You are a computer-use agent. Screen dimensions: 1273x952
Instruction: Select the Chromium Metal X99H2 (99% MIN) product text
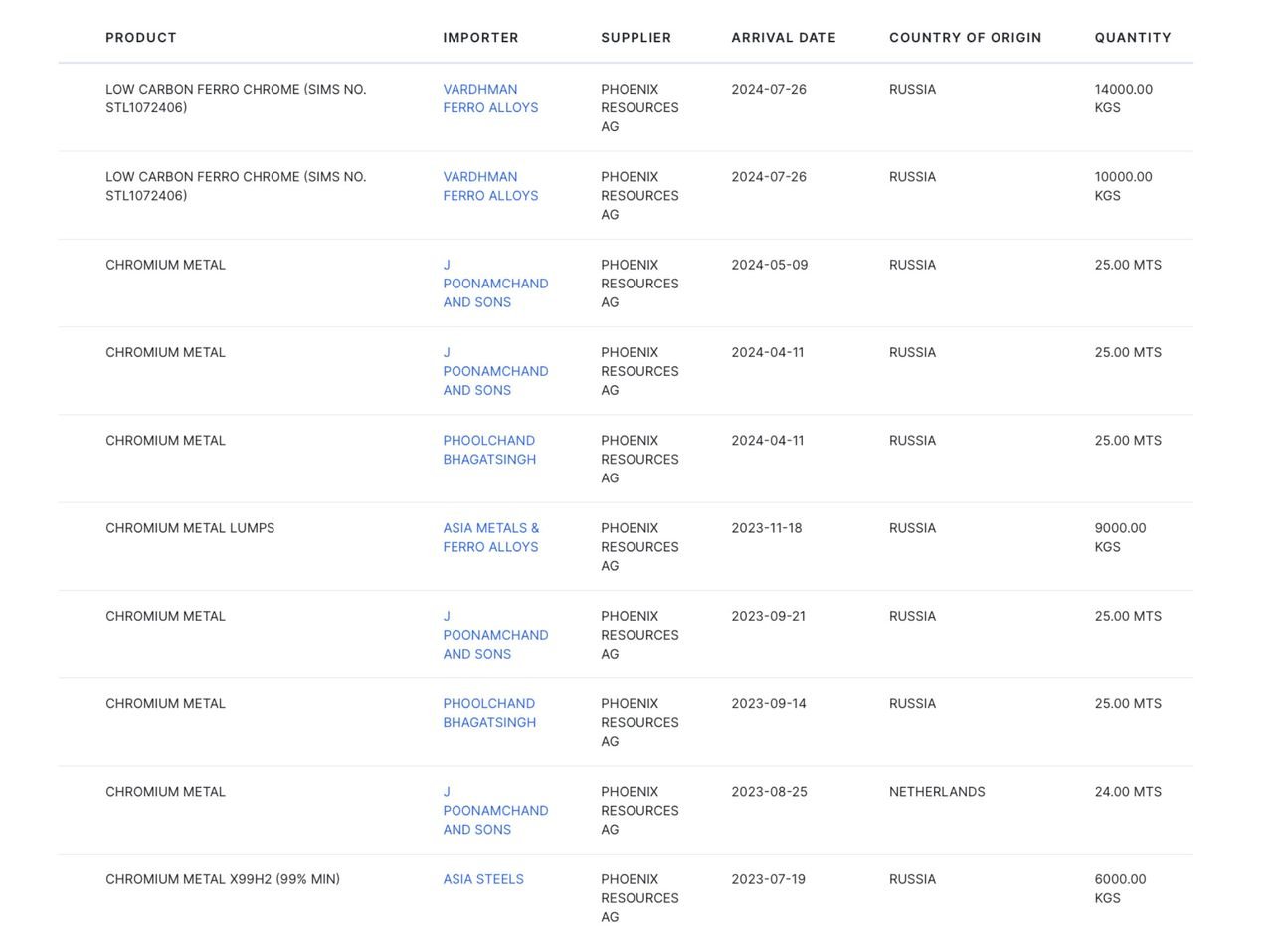pyautogui.click(x=223, y=879)
